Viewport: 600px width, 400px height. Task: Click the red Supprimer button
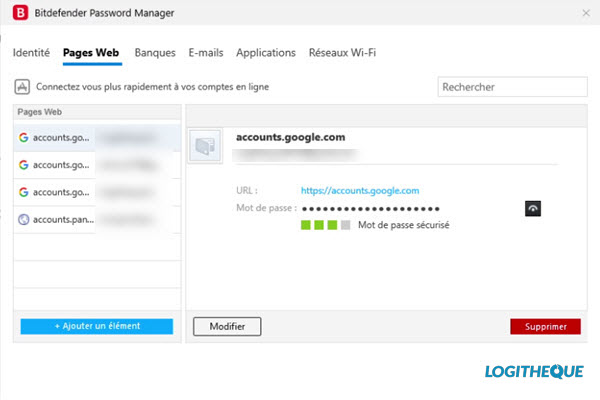[545, 327]
